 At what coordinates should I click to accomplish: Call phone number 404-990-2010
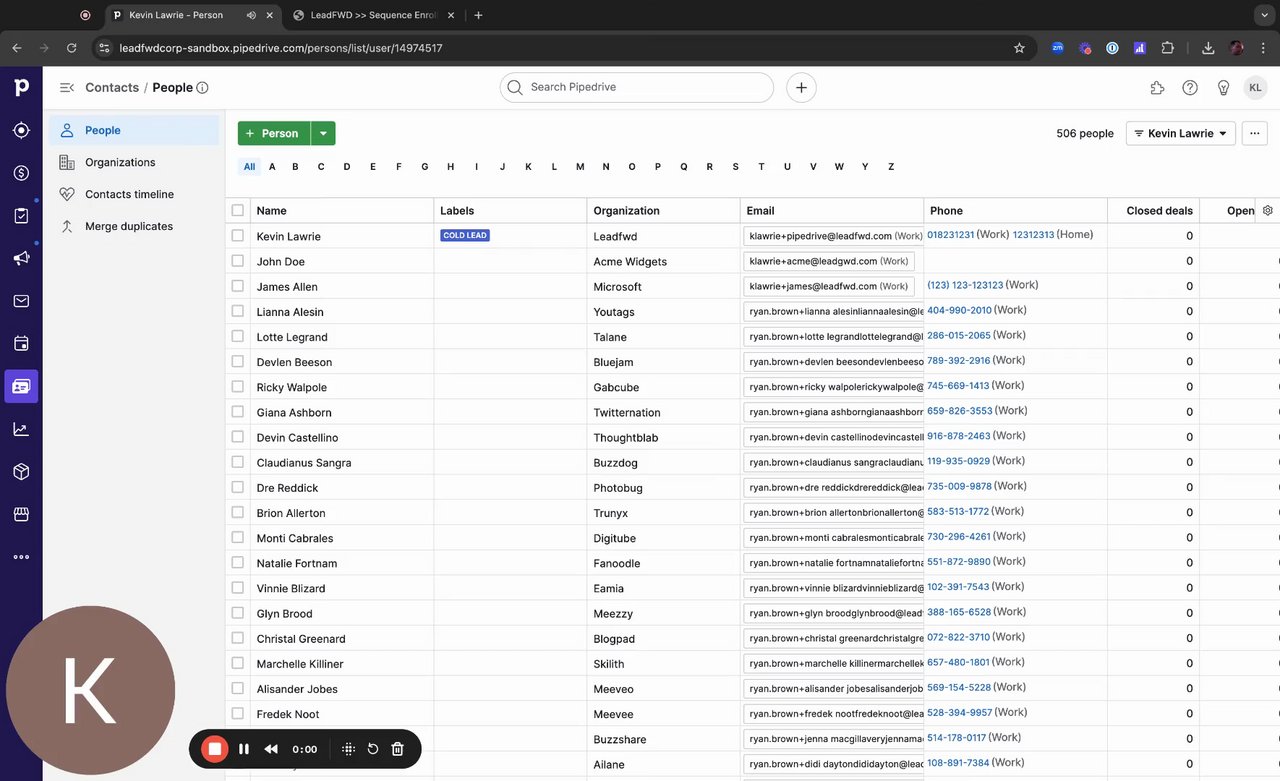click(959, 310)
